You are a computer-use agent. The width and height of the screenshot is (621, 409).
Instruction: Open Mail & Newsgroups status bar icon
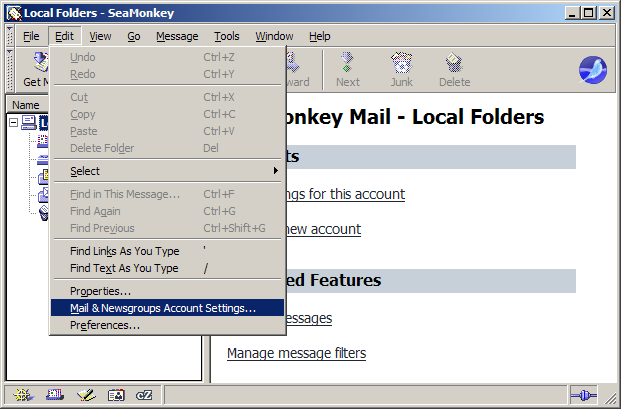[56, 395]
